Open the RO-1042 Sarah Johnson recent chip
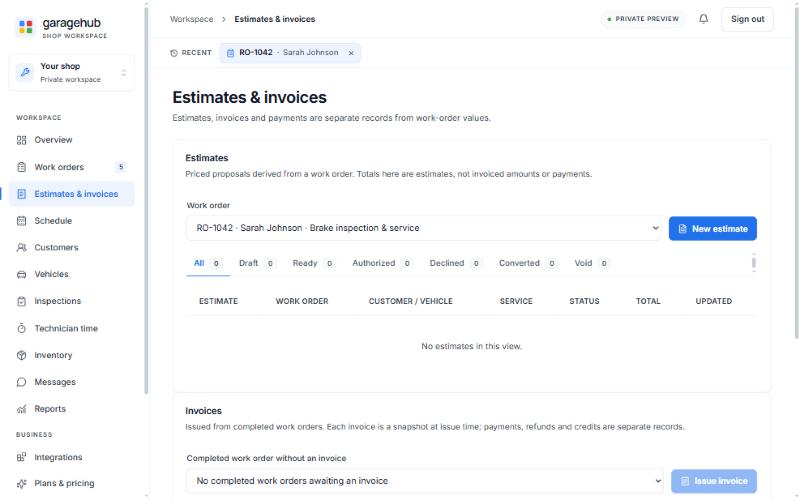Screen dimensions: 800x500 289,53
